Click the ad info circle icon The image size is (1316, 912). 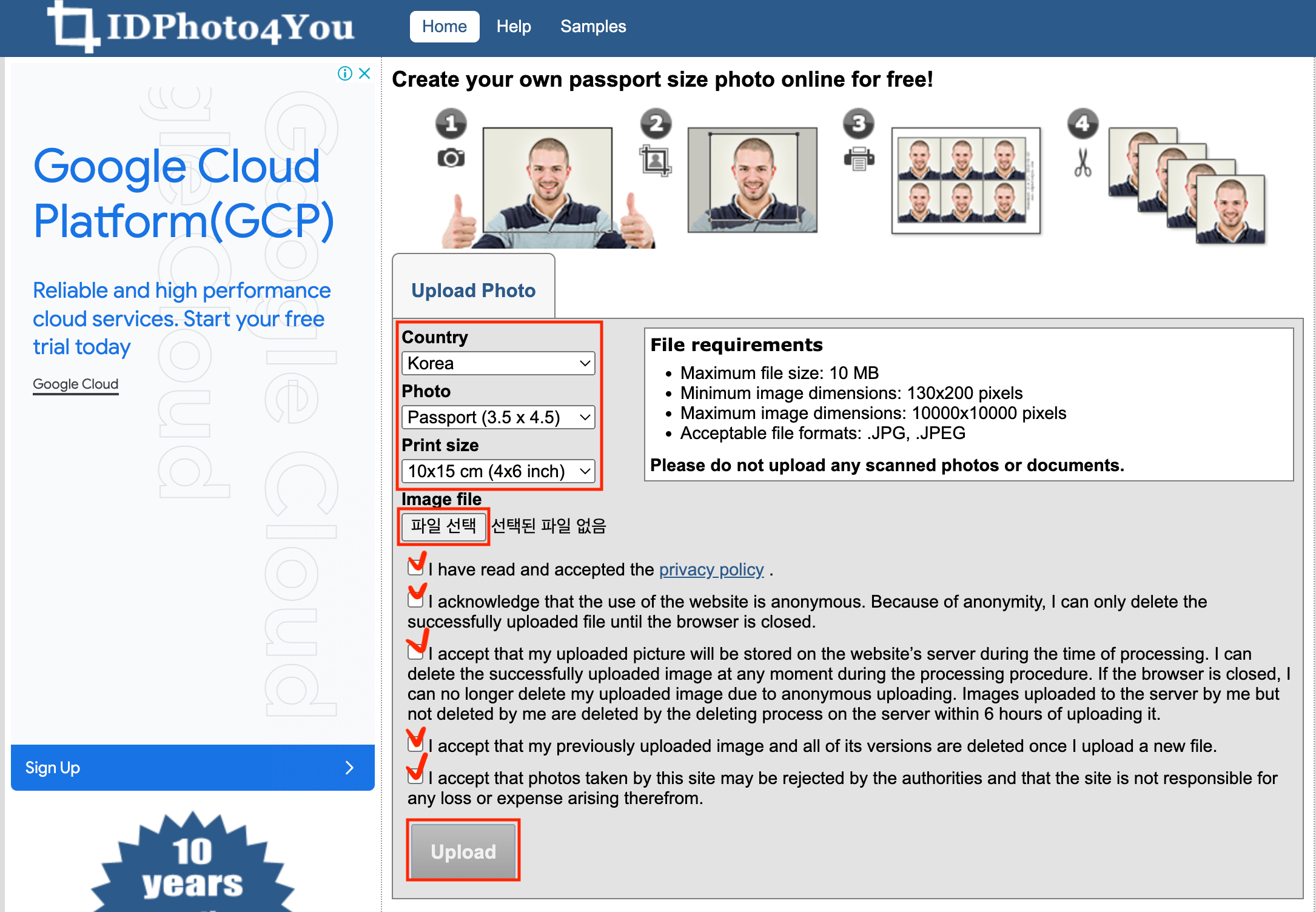click(345, 73)
